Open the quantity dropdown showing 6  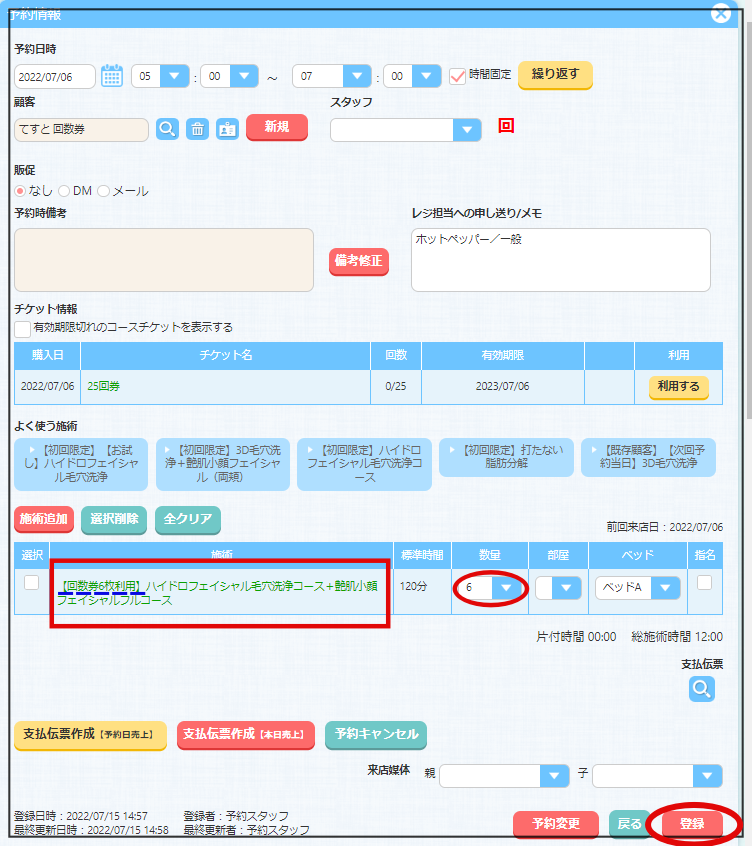(x=508, y=588)
